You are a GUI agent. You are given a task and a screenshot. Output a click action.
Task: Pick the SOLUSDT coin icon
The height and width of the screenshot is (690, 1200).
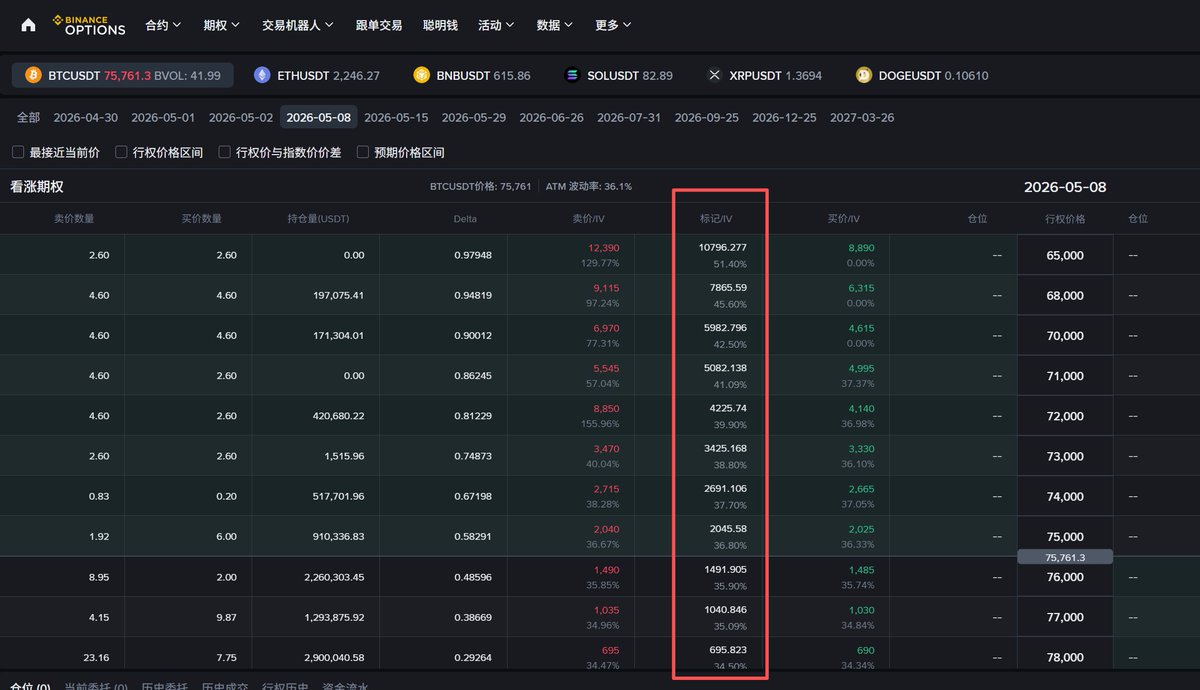[x=572, y=75]
